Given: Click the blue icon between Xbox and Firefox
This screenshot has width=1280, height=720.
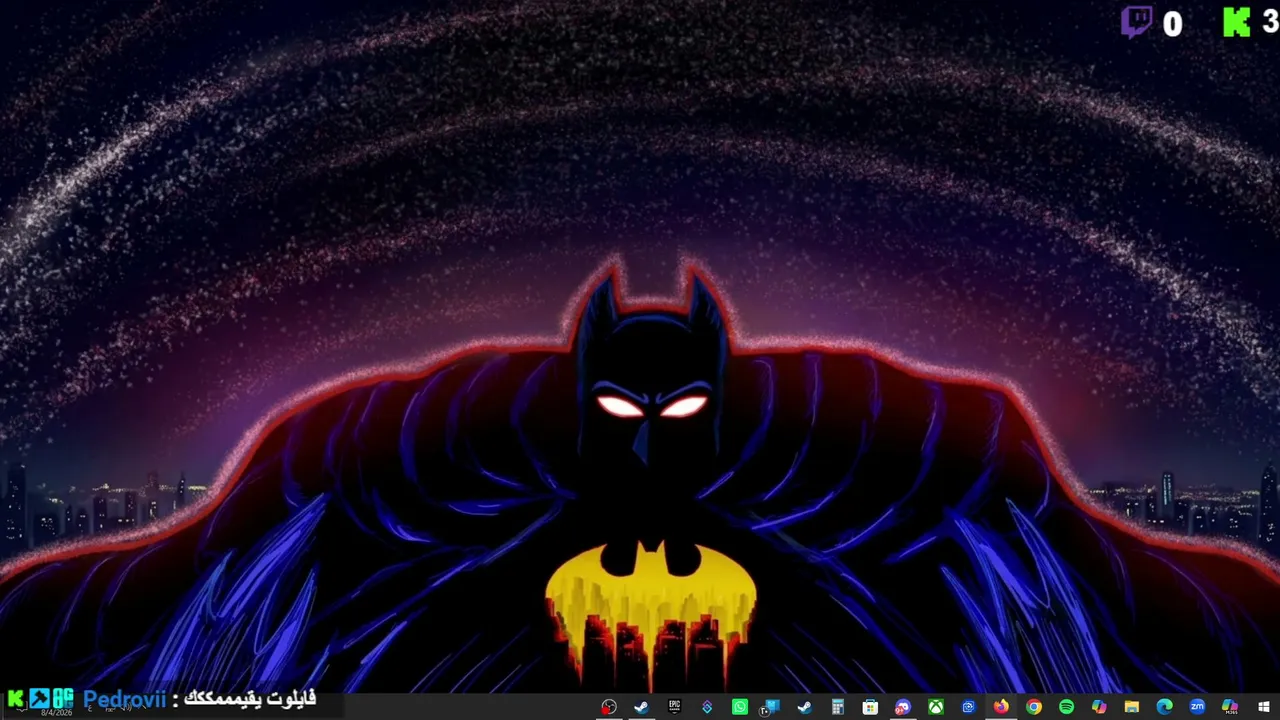Looking at the screenshot, I should tap(968, 707).
